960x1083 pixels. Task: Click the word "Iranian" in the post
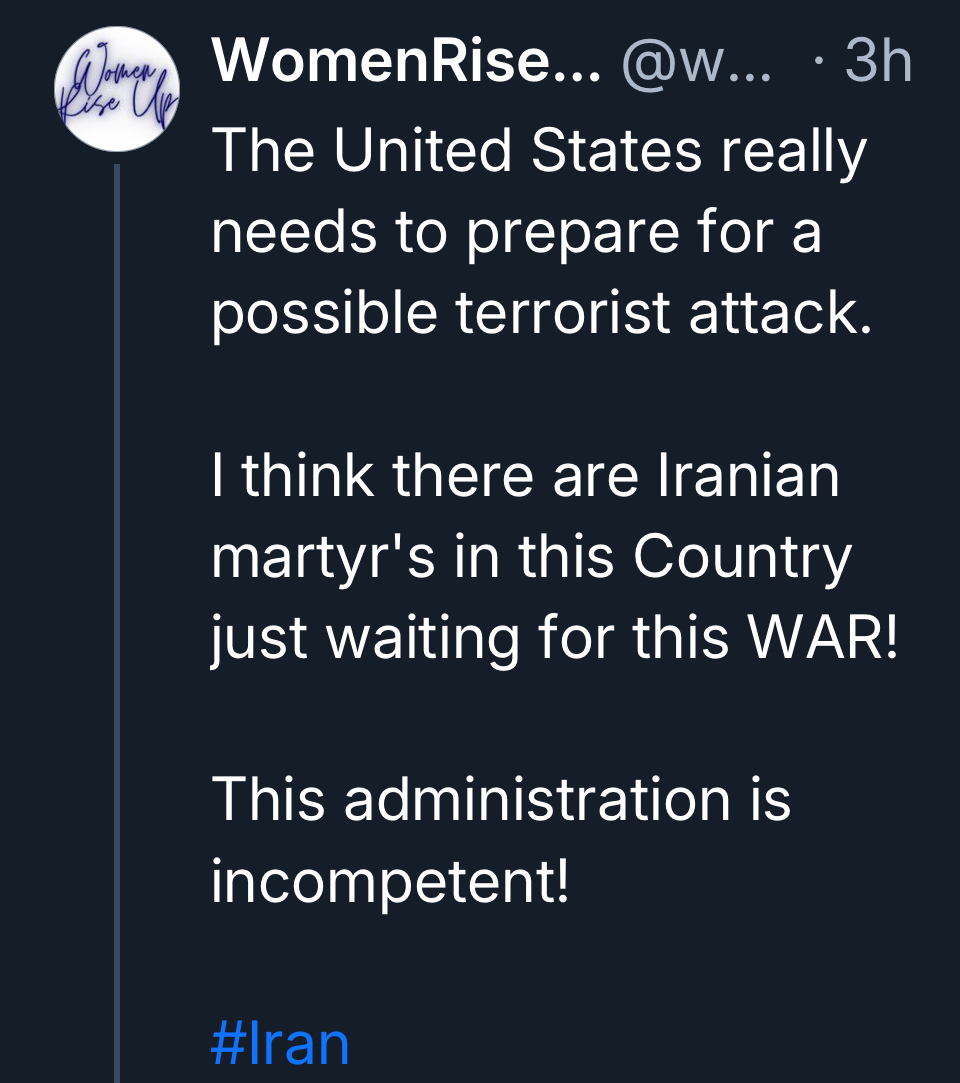pyautogui.click(x=747, y=475)
